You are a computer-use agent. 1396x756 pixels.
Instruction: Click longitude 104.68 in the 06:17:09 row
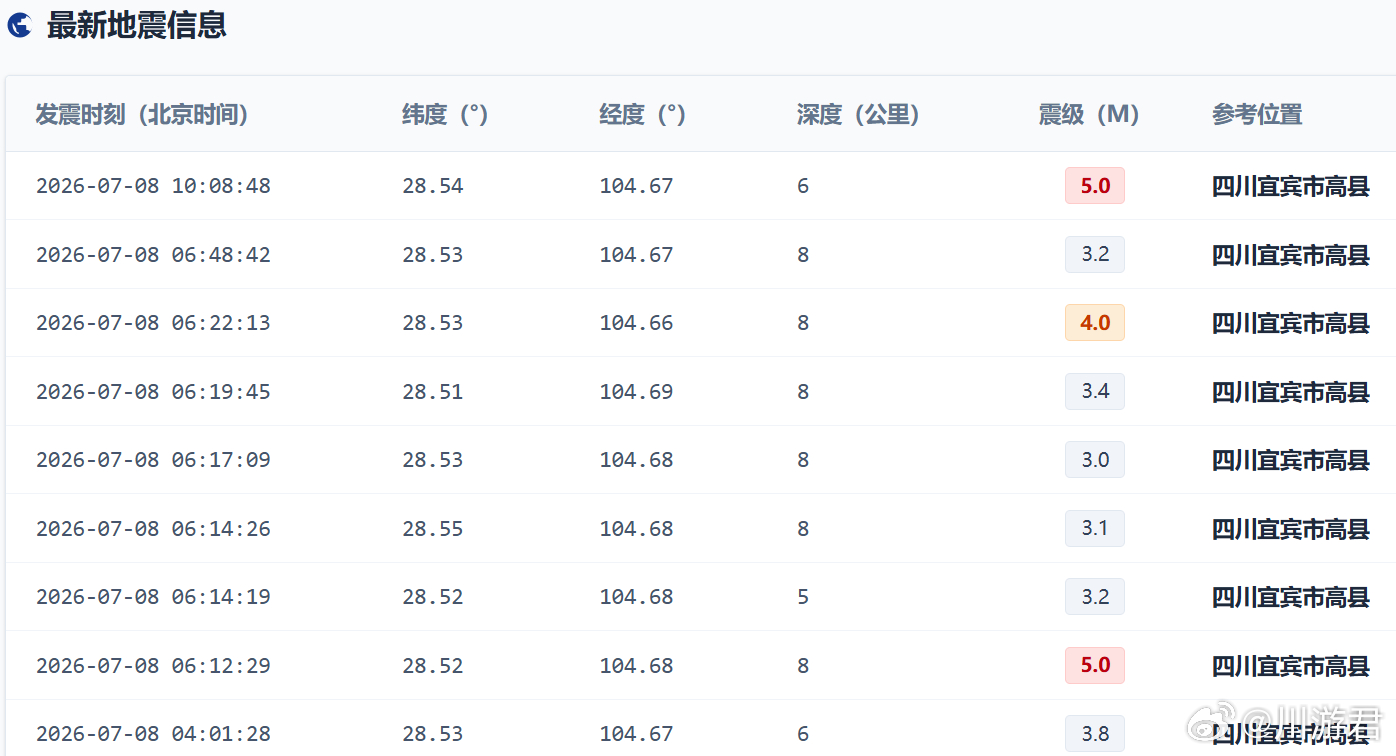pos(636,460)
